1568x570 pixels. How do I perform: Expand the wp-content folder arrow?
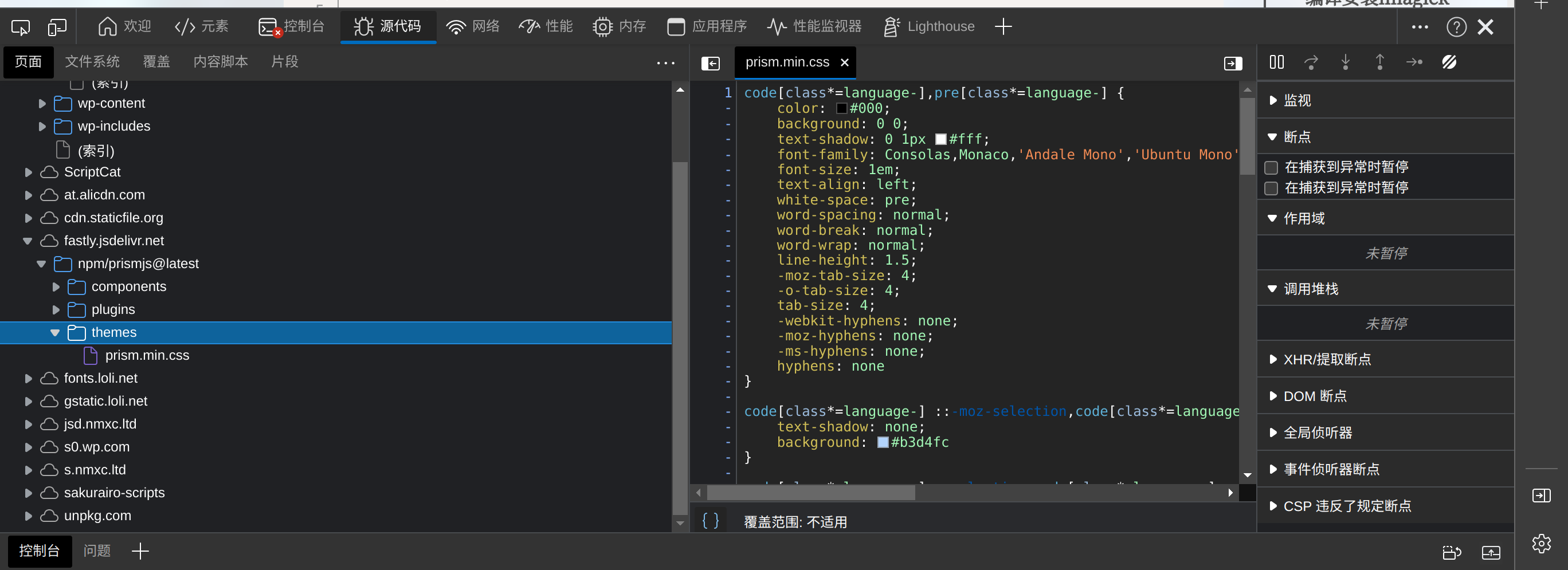tap(42, 104)
